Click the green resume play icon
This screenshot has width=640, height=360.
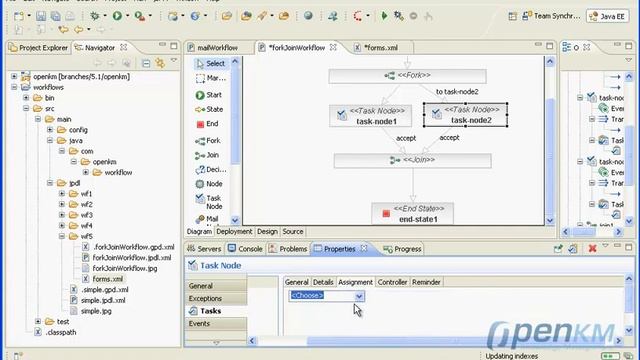tap(384, 16)
